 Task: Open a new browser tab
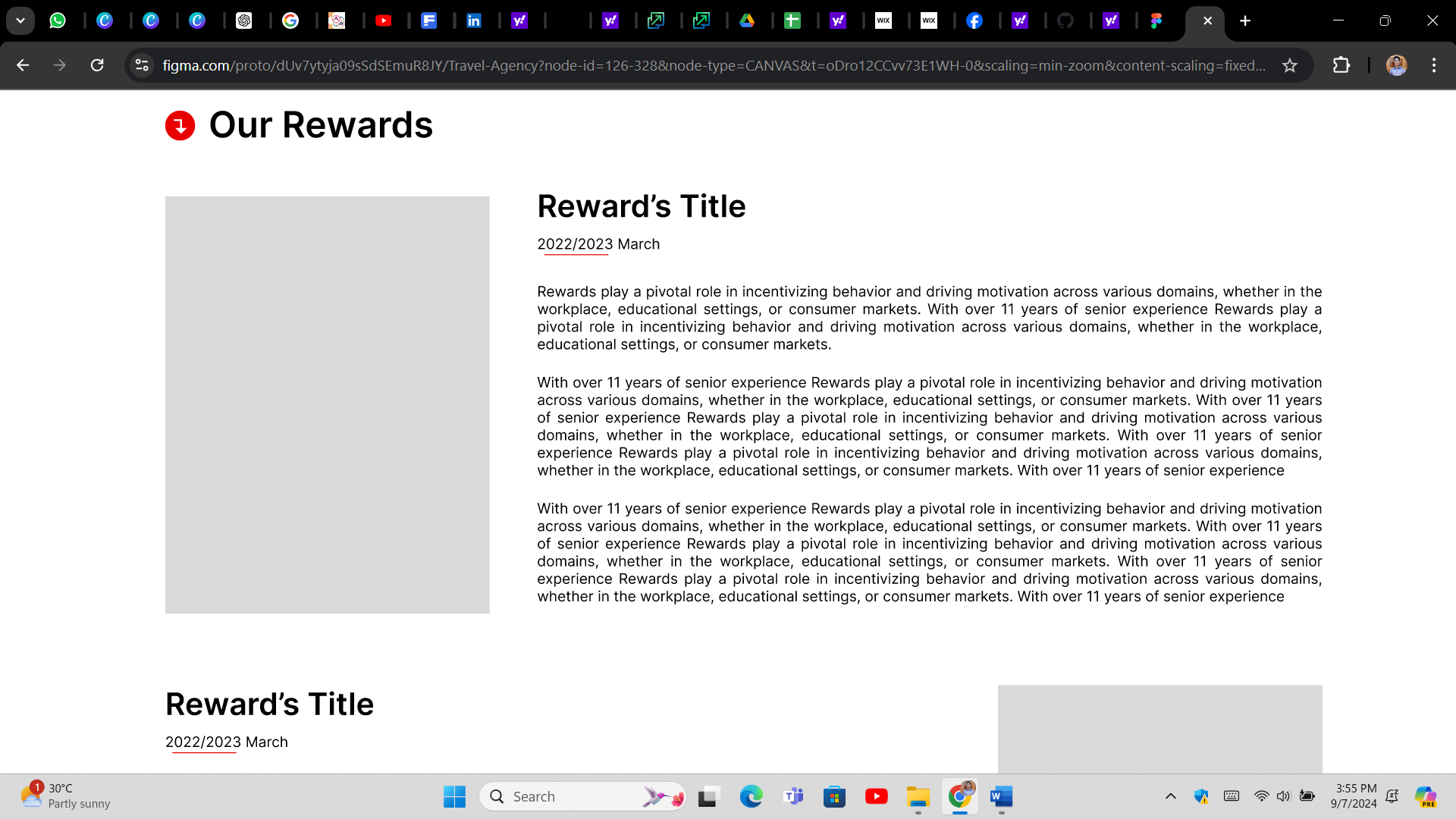pos(1244,20)
